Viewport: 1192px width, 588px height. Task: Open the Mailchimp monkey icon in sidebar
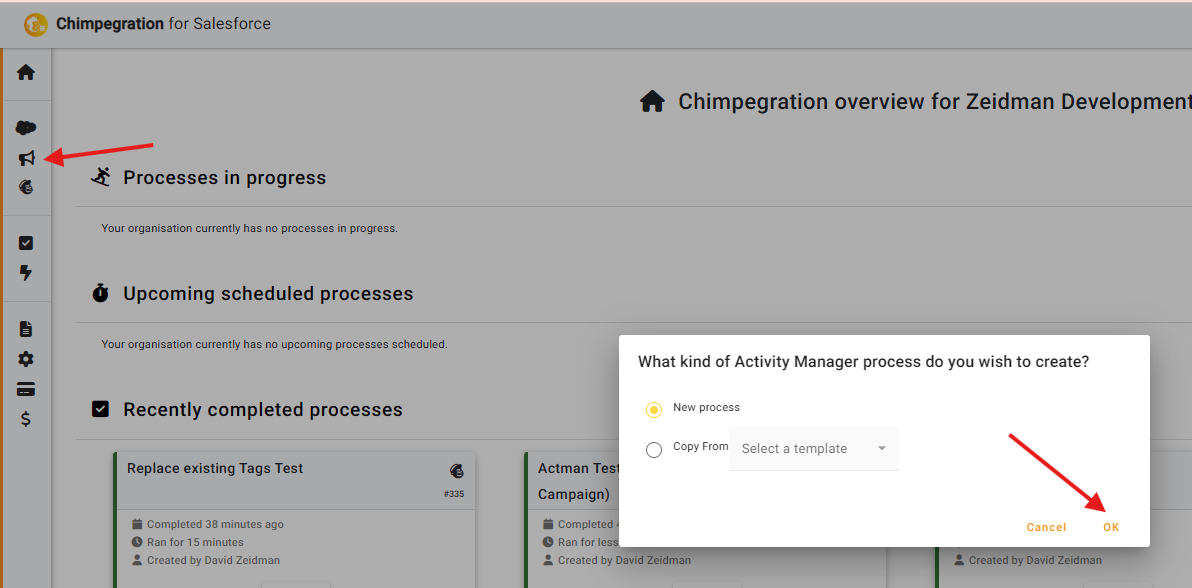coord(26,186)
